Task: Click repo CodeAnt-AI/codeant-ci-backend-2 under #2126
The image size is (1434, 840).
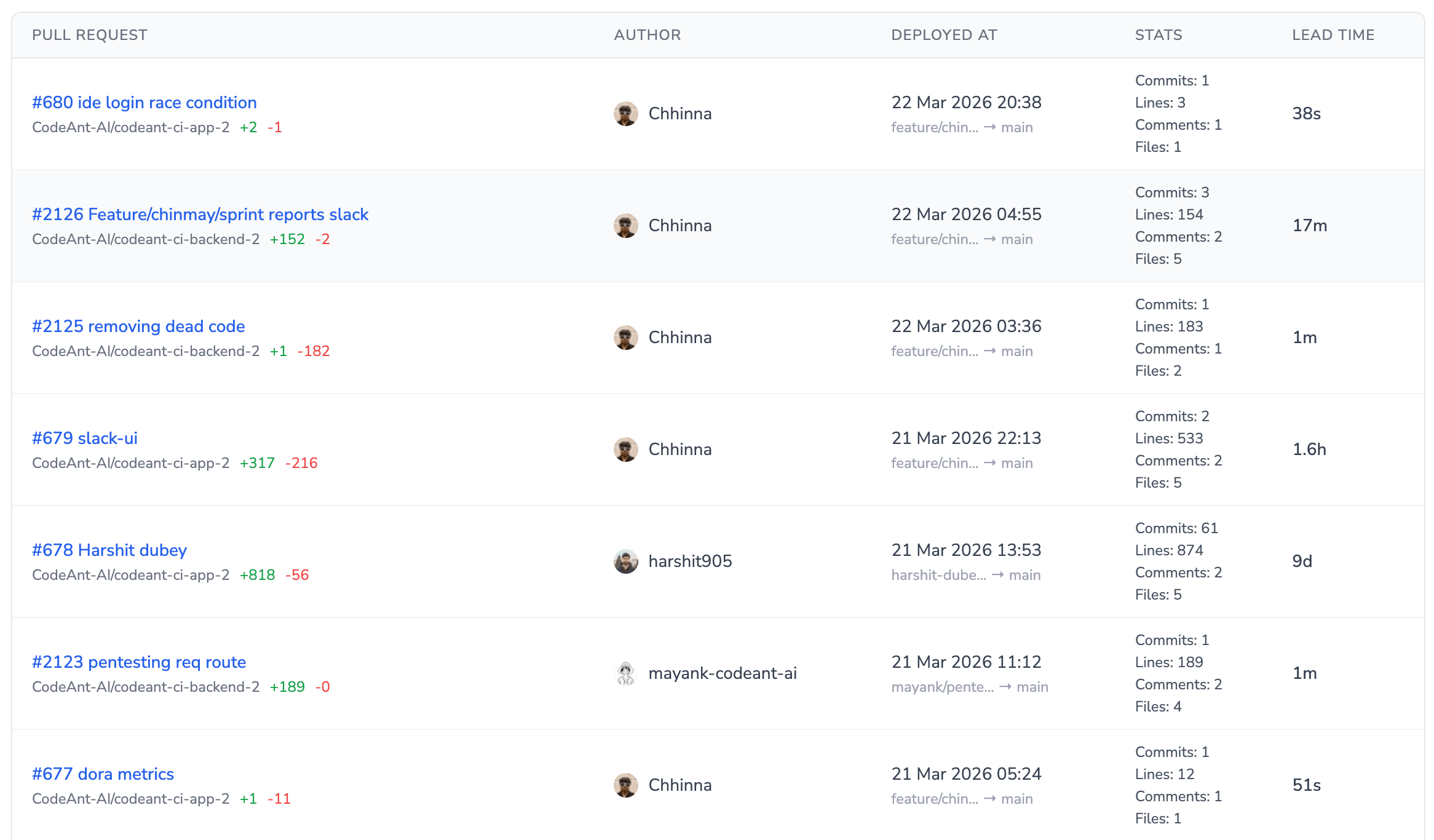Action: click(x=146, y=239)
